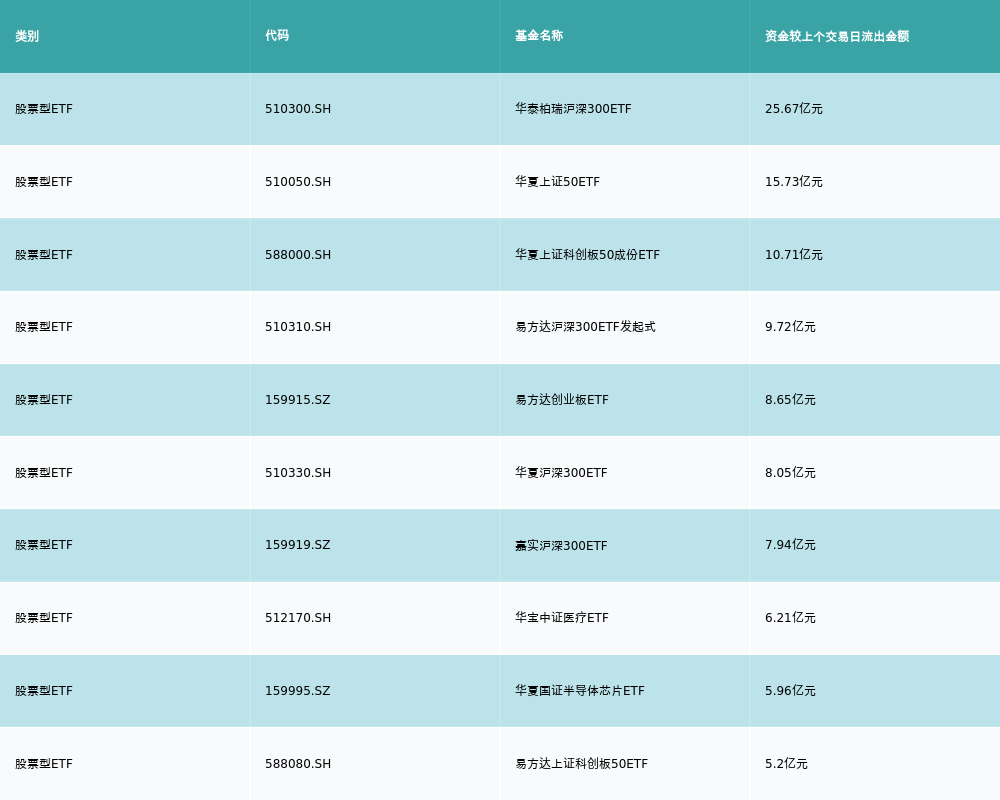1000x800 pixels.
Task: Click outflow value 5.2亿元
Action: (786, 764)
